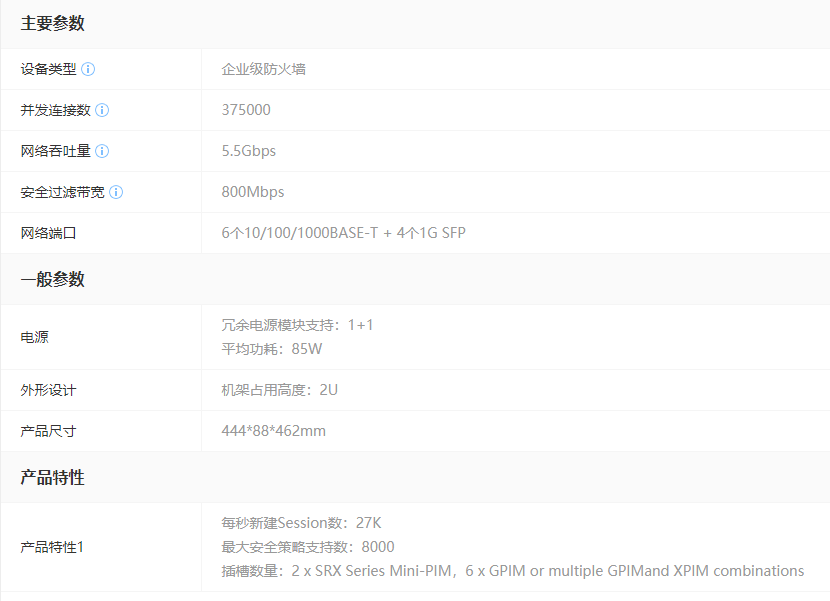Screen dimensions: 830x601
Task: Click the 800Mbps bandwidth value
Action: click(252, 192)
